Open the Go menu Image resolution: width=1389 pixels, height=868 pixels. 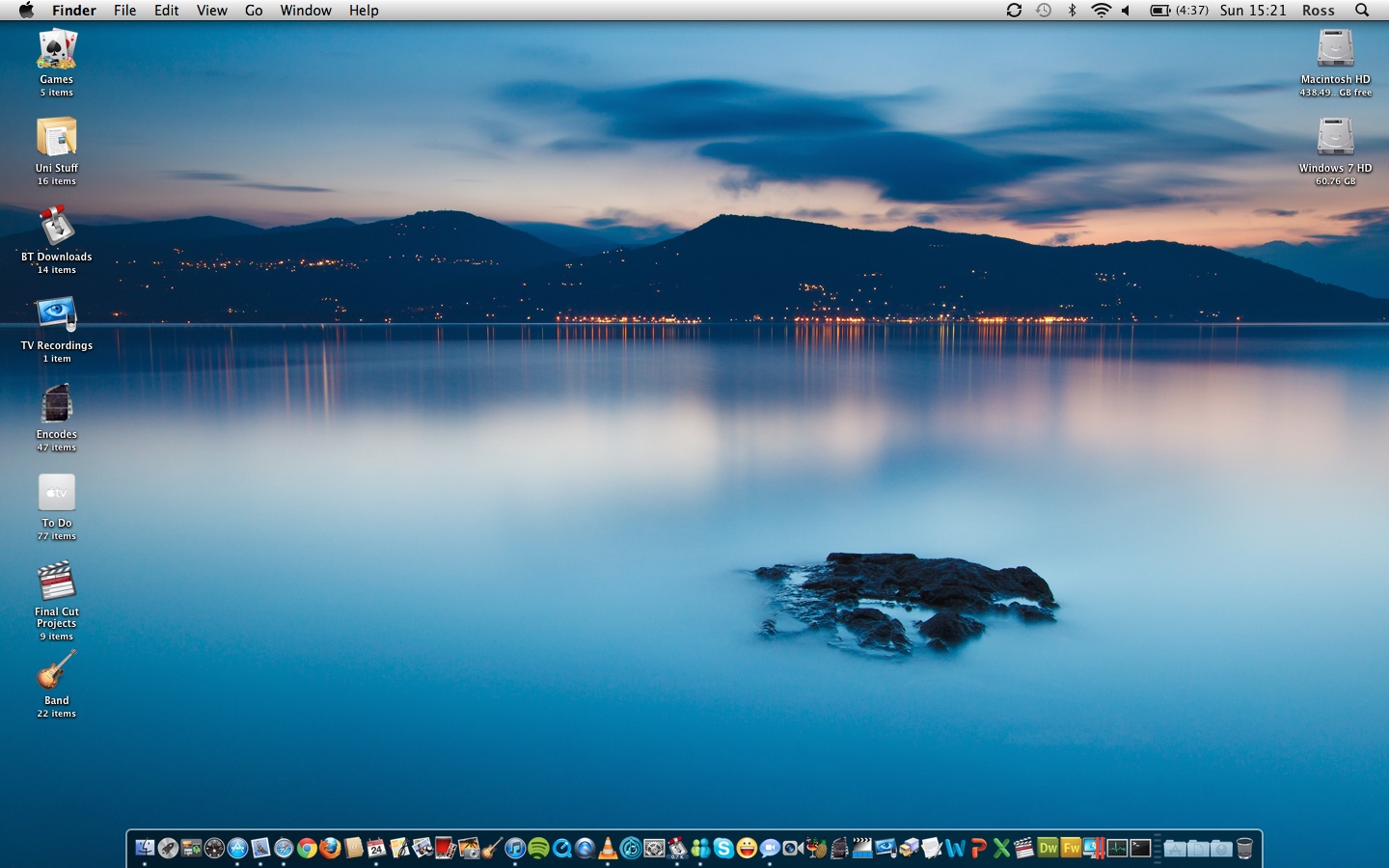(254, 11)
